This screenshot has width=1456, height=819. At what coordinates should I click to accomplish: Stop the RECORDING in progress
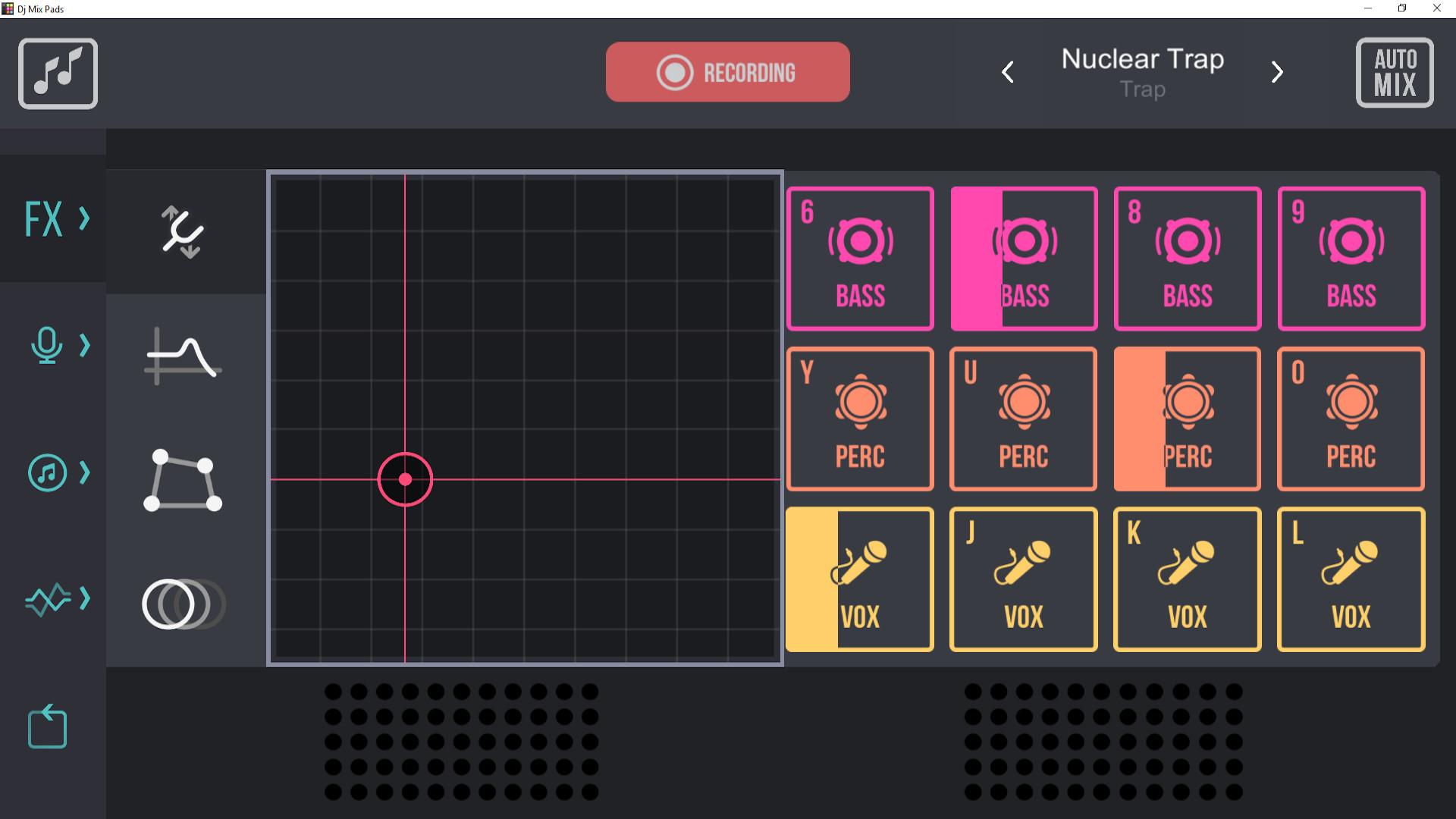coord(727,72)
